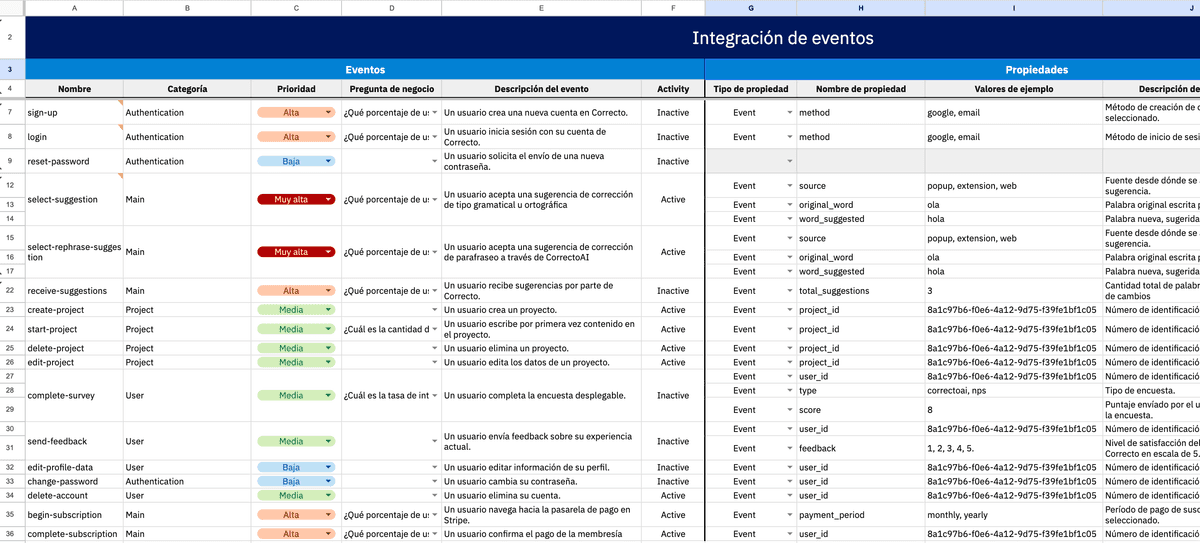Image resolution: width=1200 pixels, height=543 pixels.
Task: Click the Nombre de propiedad header cell
Action: [x=860, y=89]
